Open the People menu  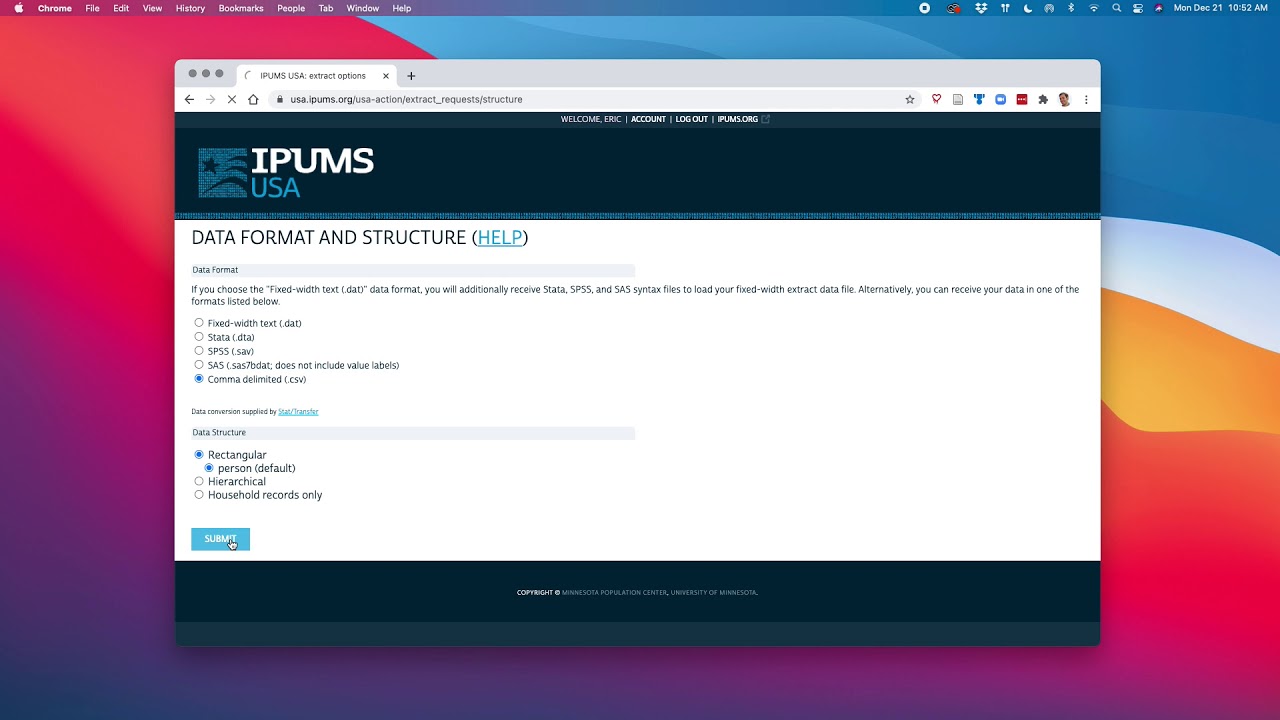pos(291,8)
